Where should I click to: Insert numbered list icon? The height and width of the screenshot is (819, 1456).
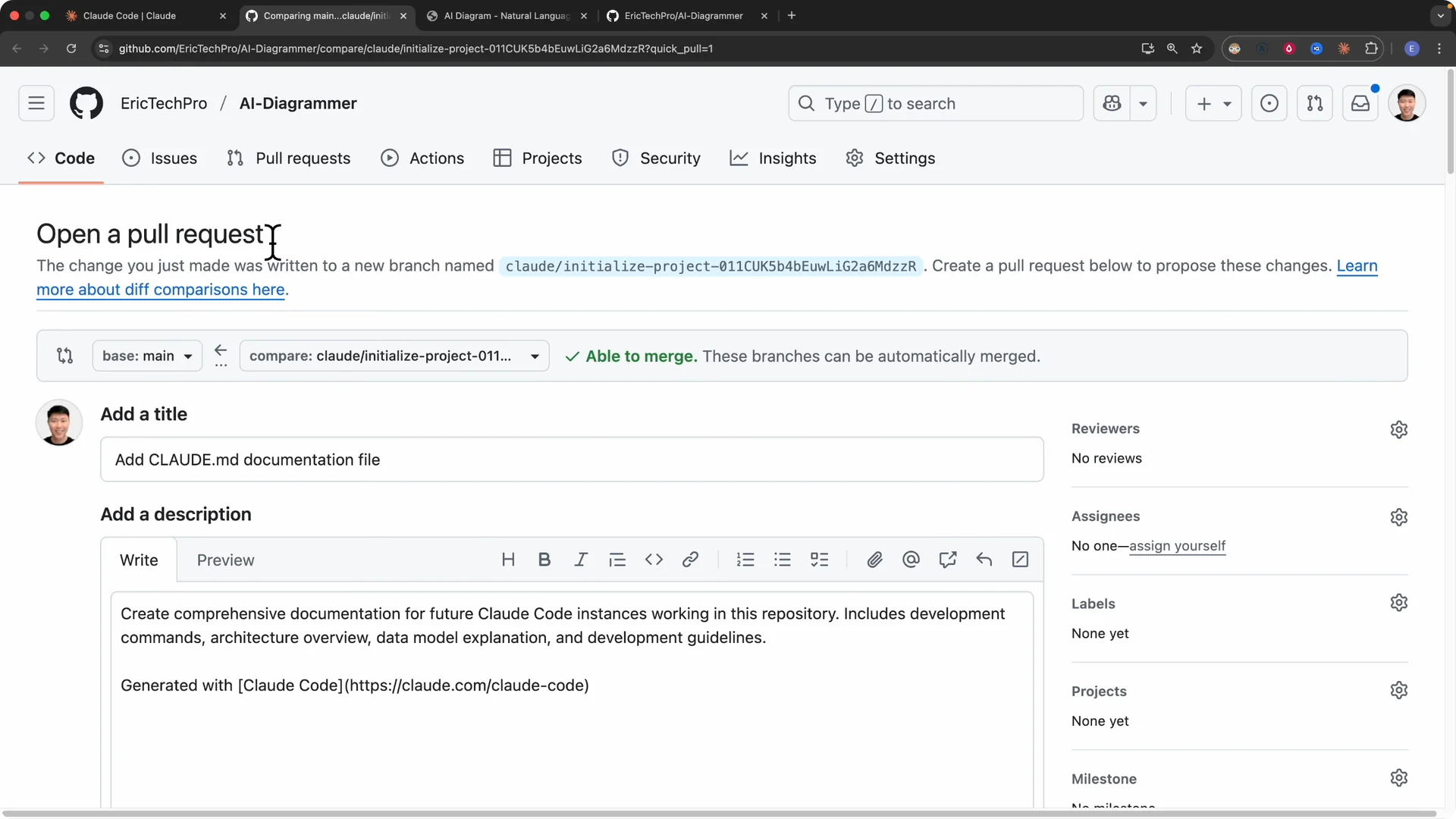click(745, 560)
